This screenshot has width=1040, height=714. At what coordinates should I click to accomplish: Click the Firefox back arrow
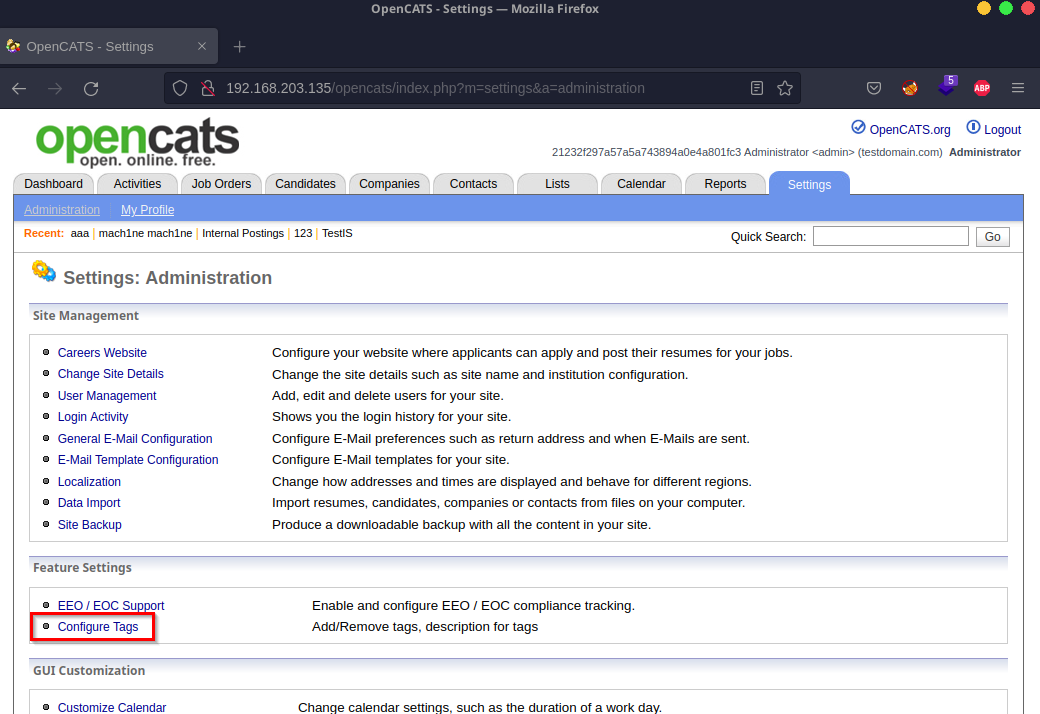pyautogui.click(x=19, y=88)
